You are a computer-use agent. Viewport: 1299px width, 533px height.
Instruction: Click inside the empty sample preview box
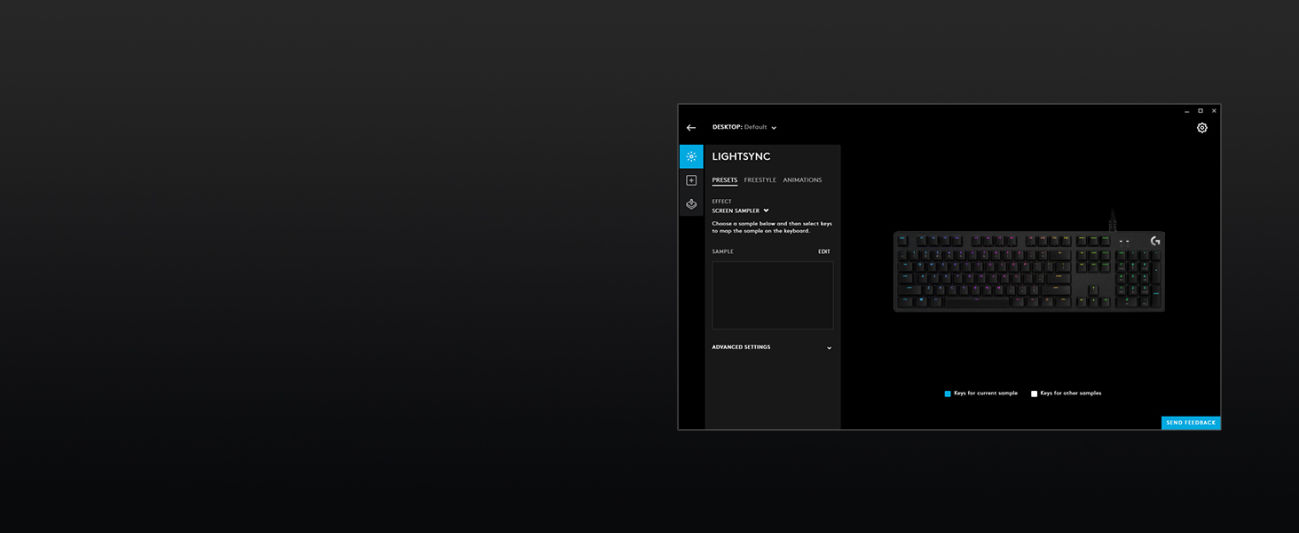[x=772, y=296]
